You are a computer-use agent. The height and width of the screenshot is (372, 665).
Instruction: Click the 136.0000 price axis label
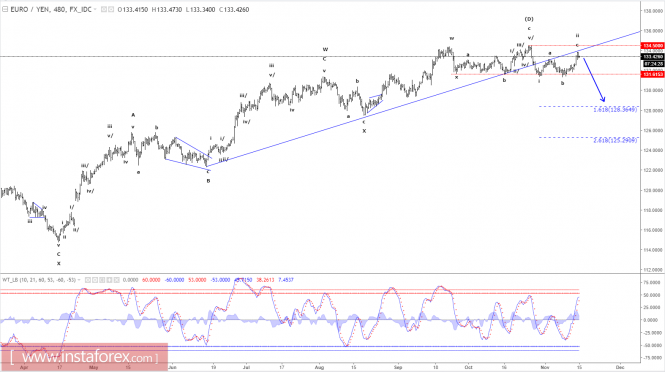(653, 31)
